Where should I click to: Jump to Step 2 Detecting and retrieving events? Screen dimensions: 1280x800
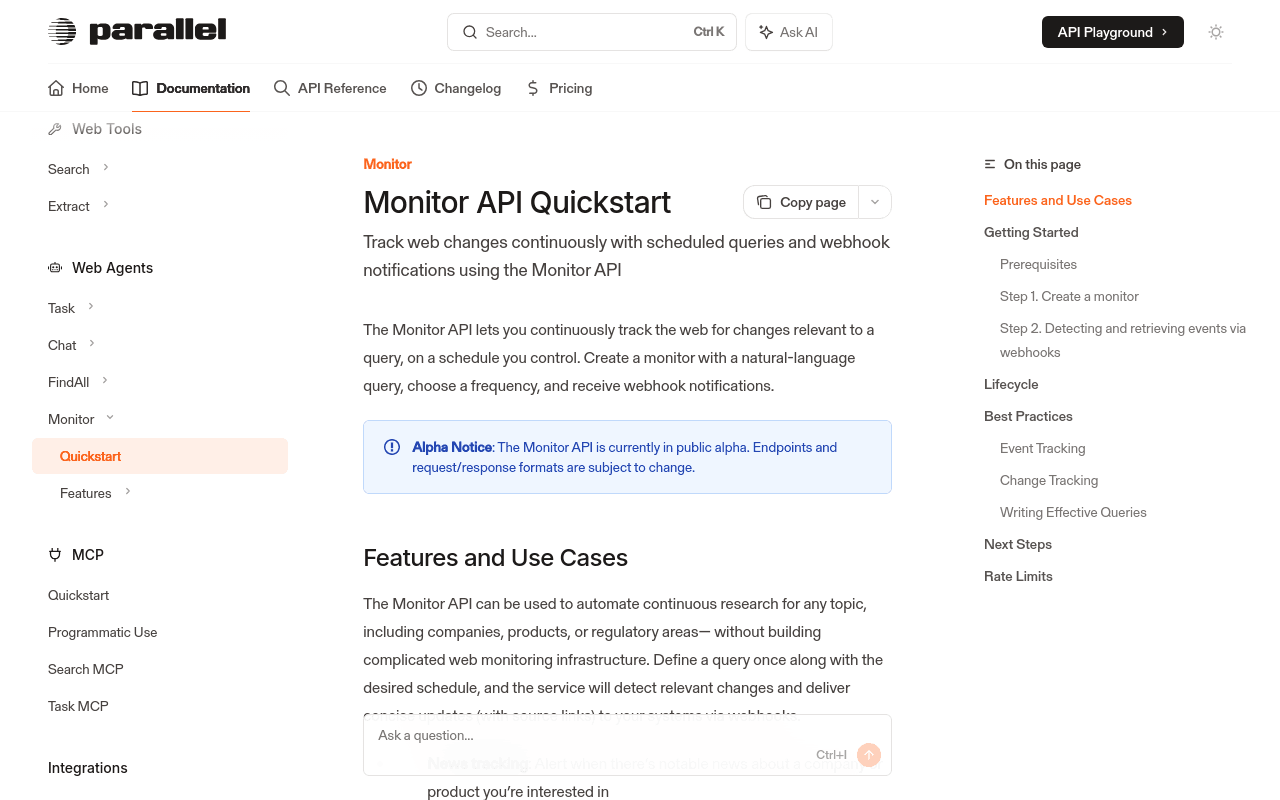point(1123,340)
